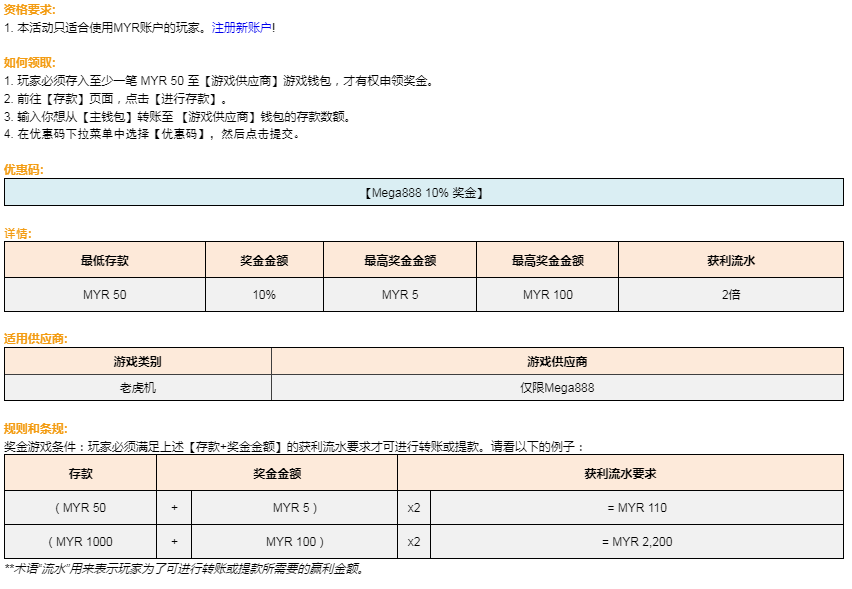This screenshot has width=852, height=589.
Task: Click the 最低存款 column header
Action: (105, 260)
